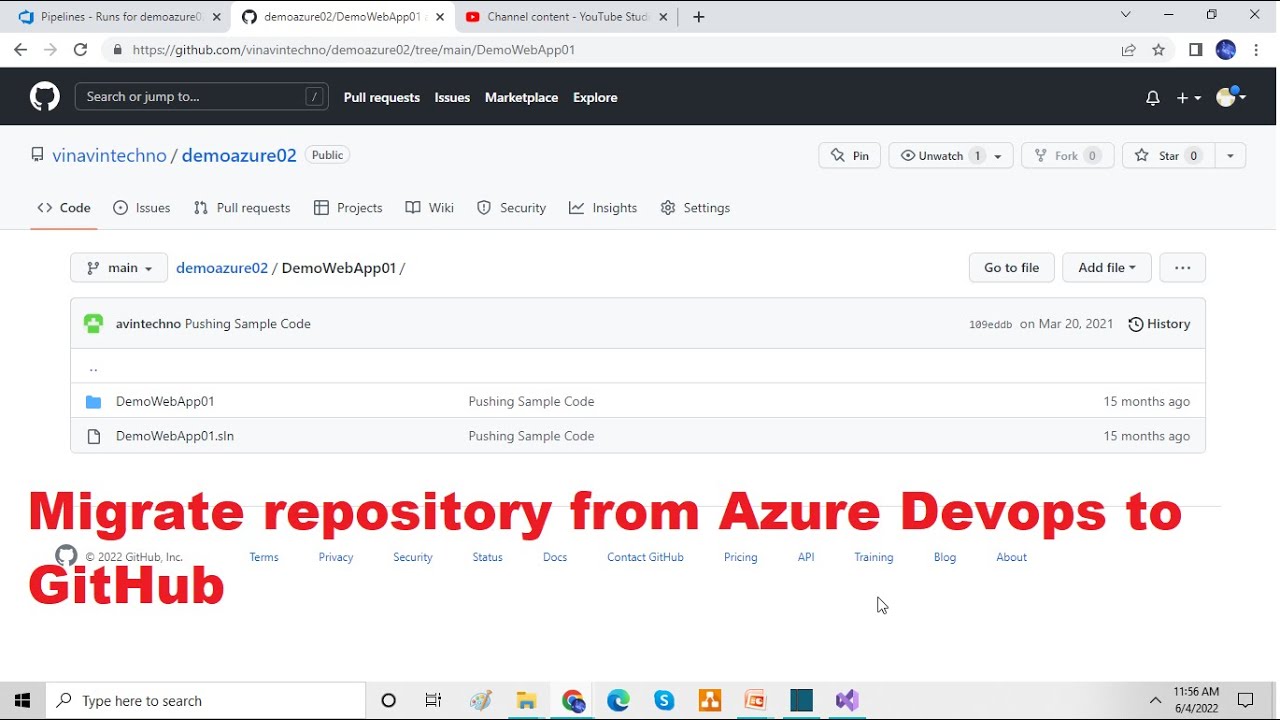This screenshot has height=720, width=1280.
Task: Click Windows taskbar search box
Action: [x=206, y=701]
